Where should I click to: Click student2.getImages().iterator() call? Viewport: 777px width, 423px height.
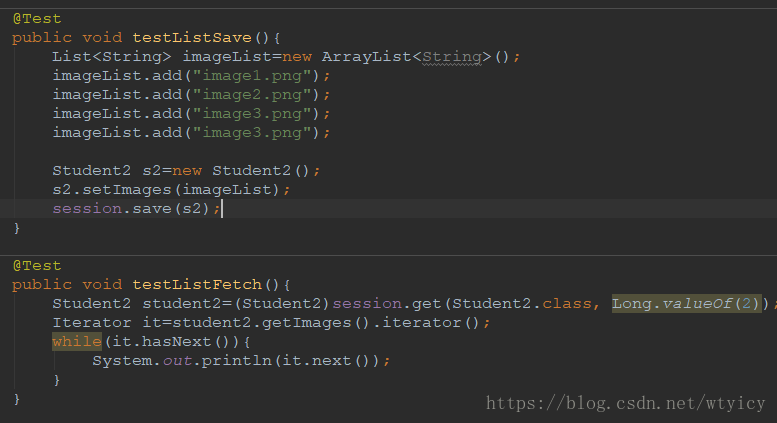[326, 323]
